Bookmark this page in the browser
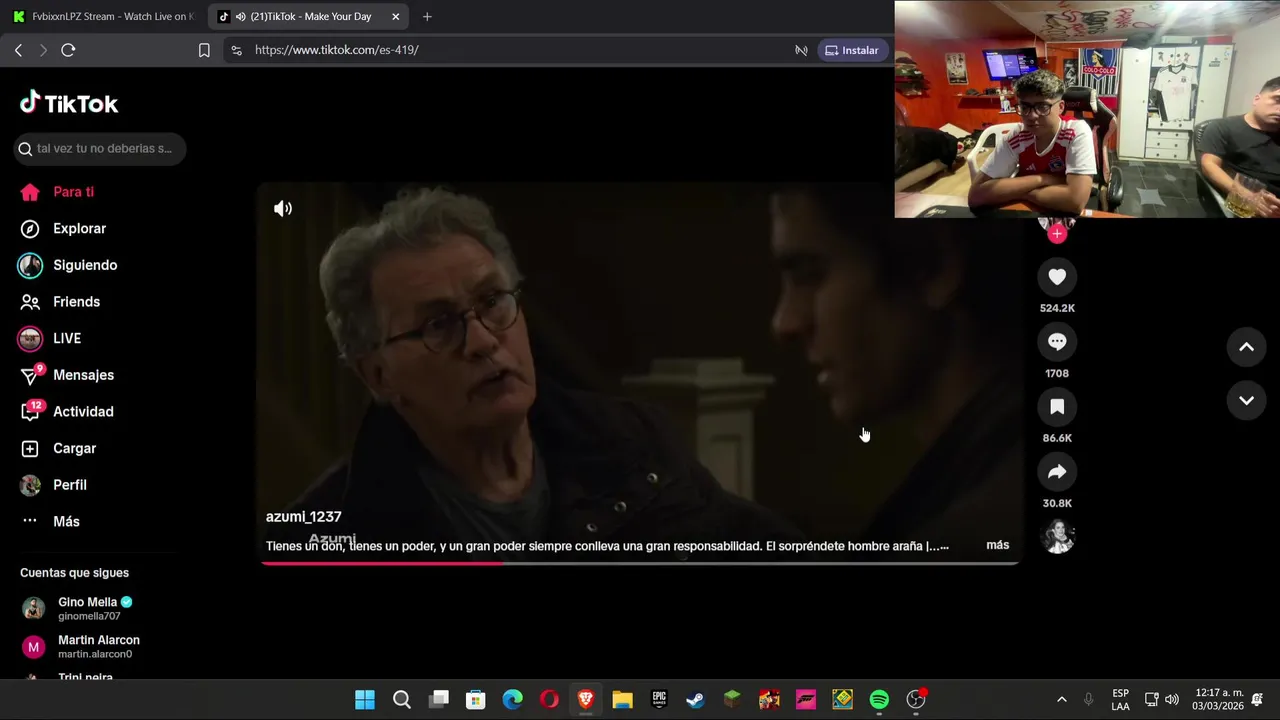1280x720 pixels. pyautogui.click(x=204, y=50)
